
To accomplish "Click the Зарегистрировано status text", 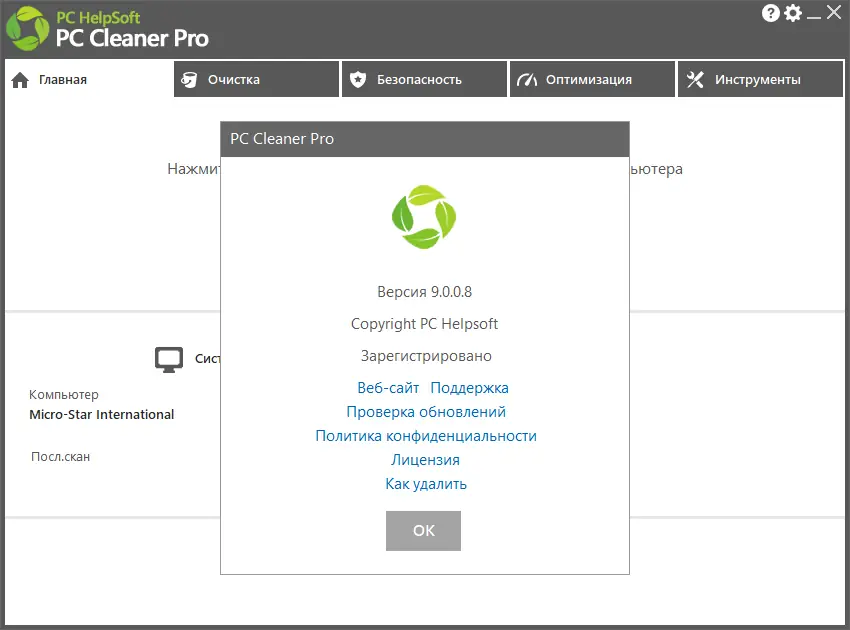I will tap(426, 356).
